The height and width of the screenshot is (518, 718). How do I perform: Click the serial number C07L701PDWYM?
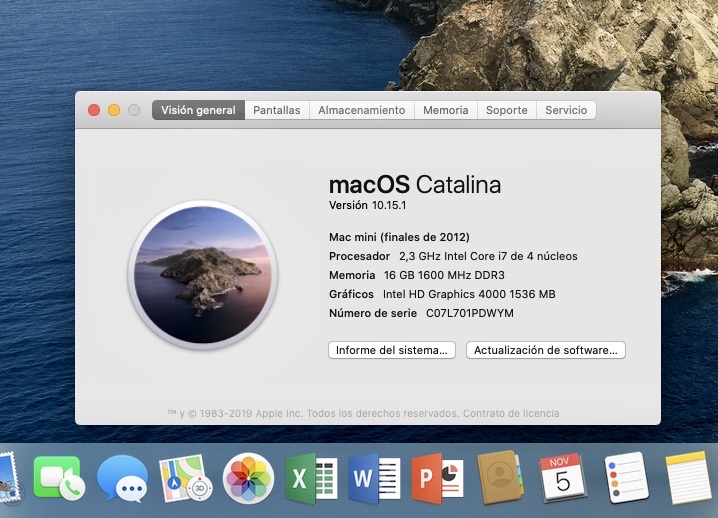coord(470,313)
